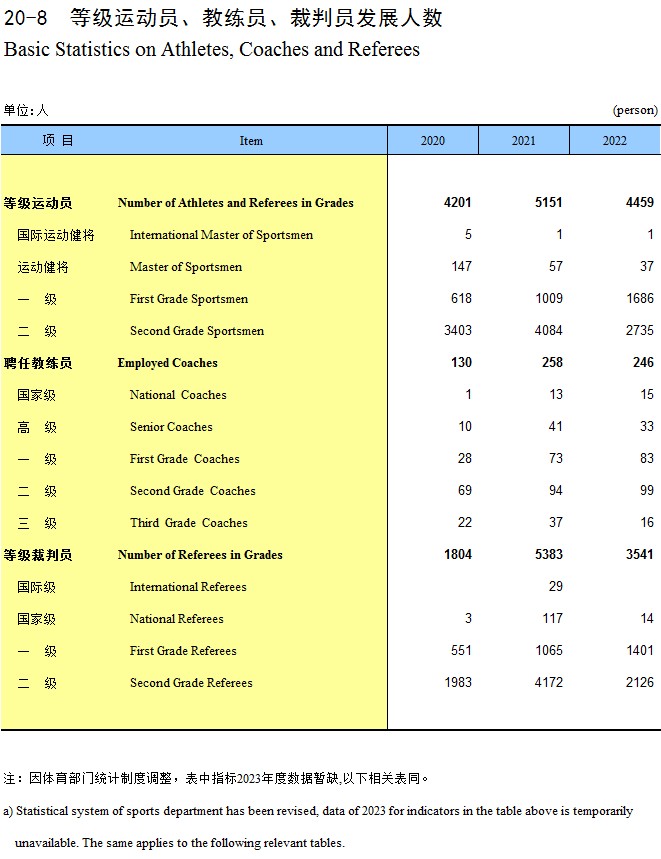Click value 130 for Employed Coaches

[x=462, y=362]
